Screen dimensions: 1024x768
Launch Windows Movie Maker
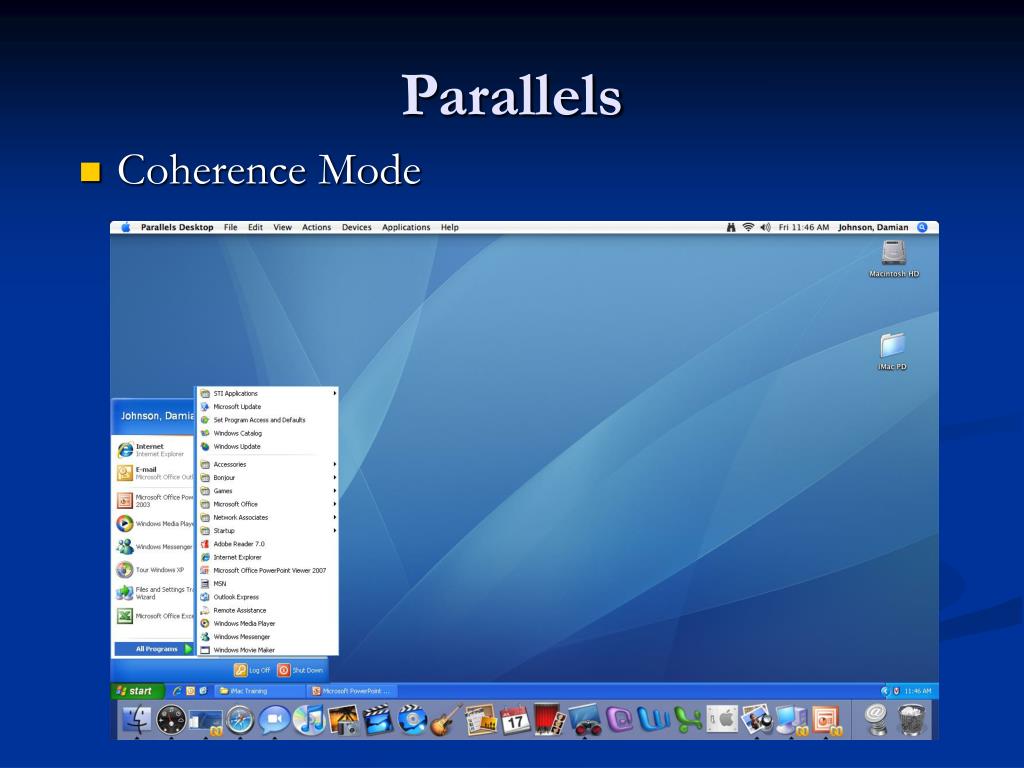click(268, 650)
